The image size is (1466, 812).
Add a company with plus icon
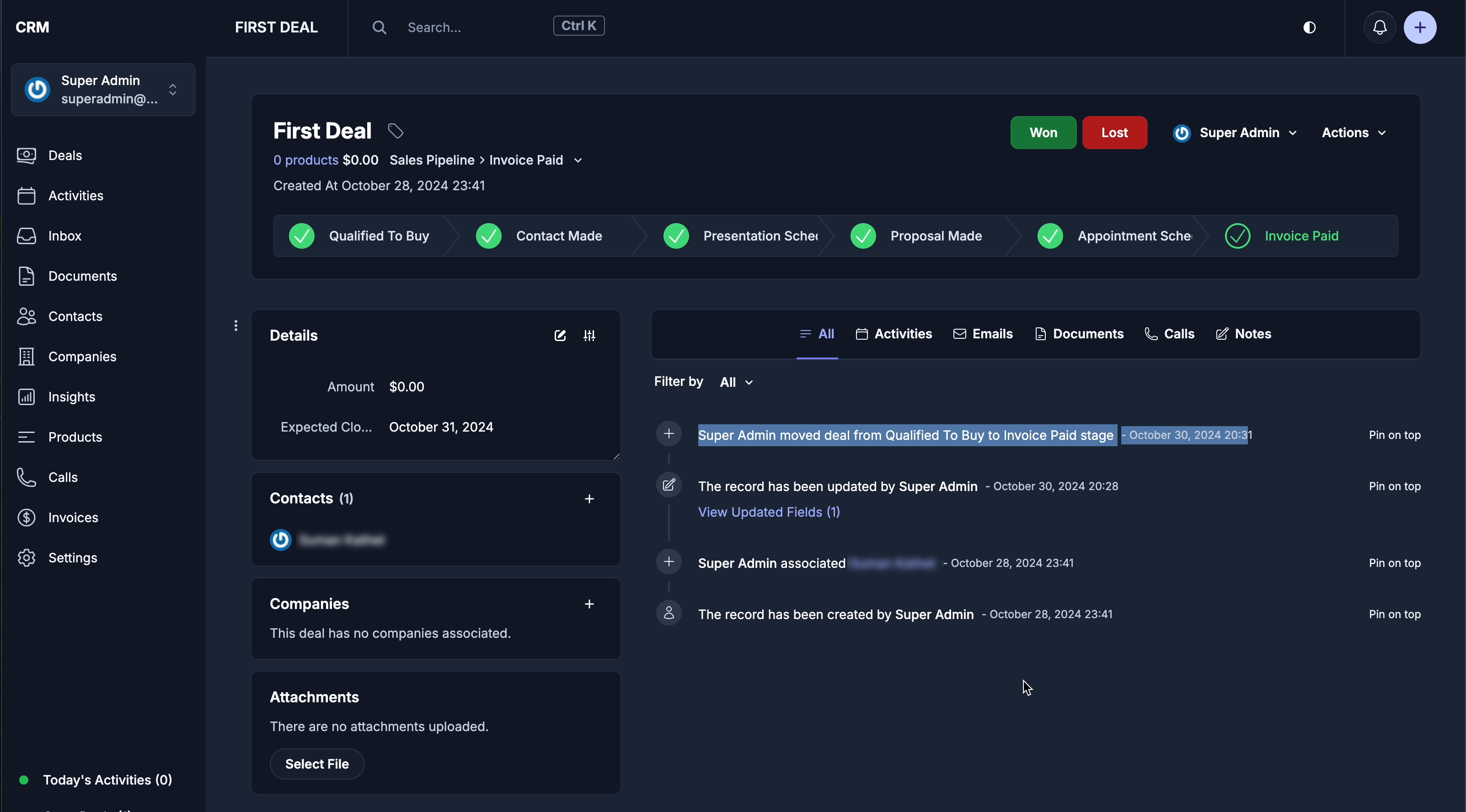coord(589,604)
